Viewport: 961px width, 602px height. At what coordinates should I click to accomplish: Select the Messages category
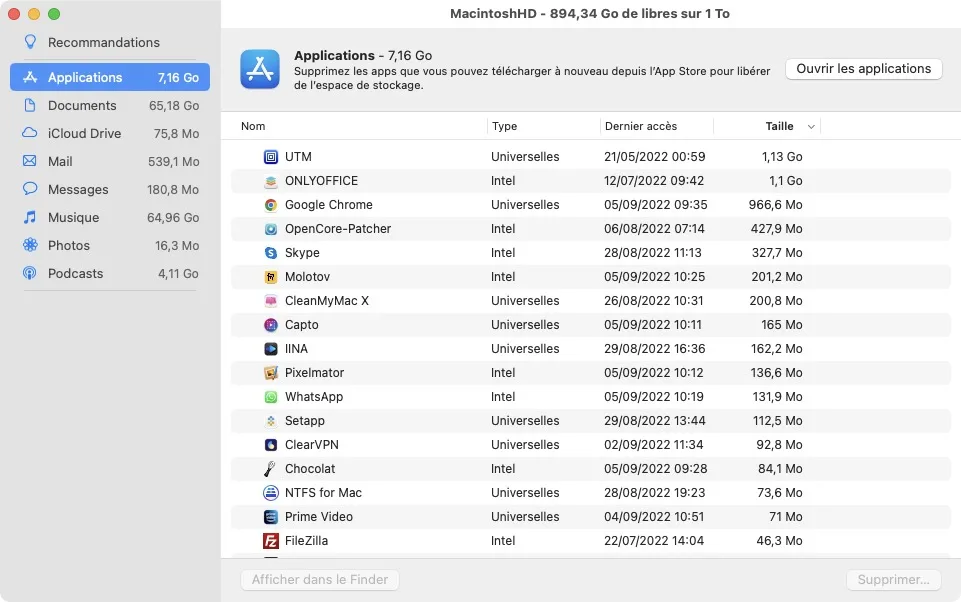pos(110,189)
